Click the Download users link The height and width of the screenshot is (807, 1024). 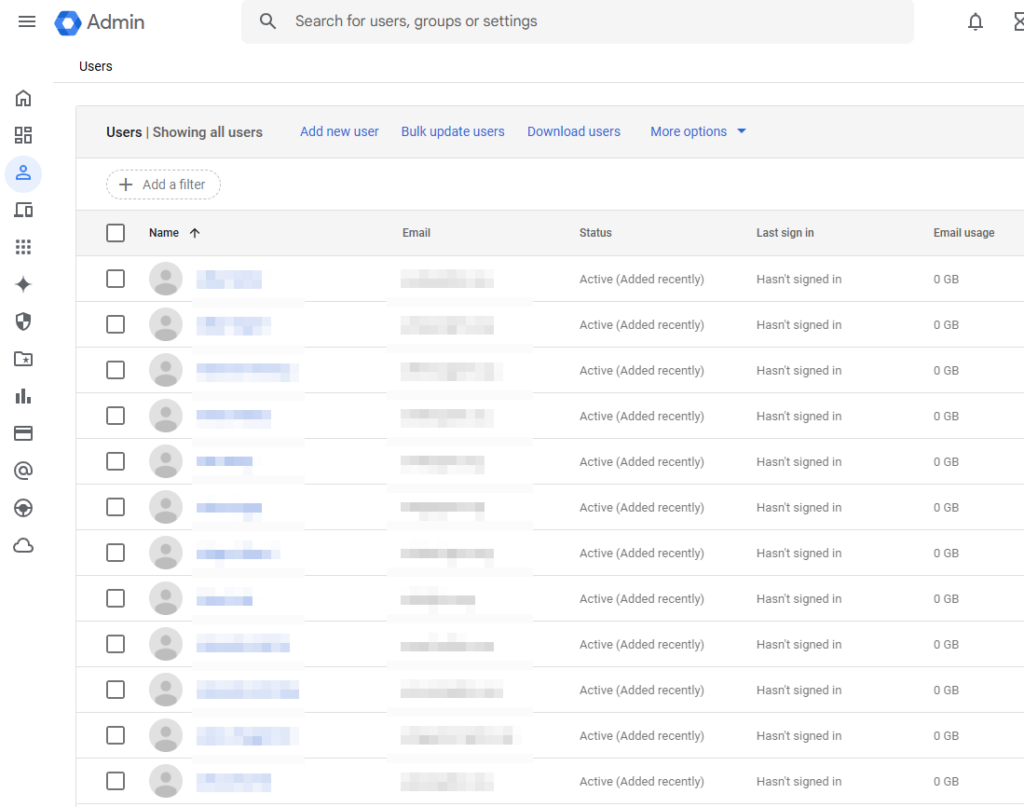574,131
